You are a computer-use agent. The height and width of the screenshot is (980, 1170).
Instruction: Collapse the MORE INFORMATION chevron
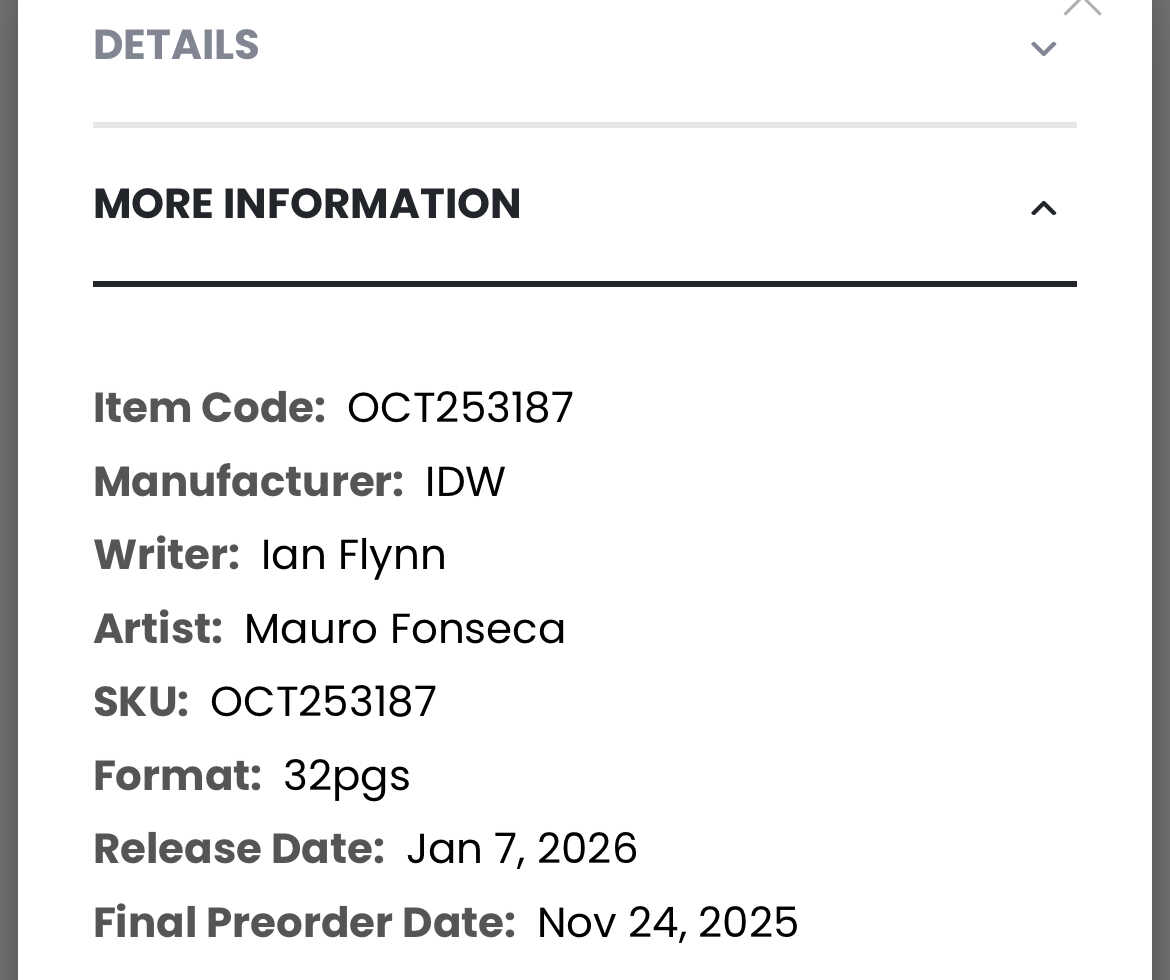[1043, 208]
